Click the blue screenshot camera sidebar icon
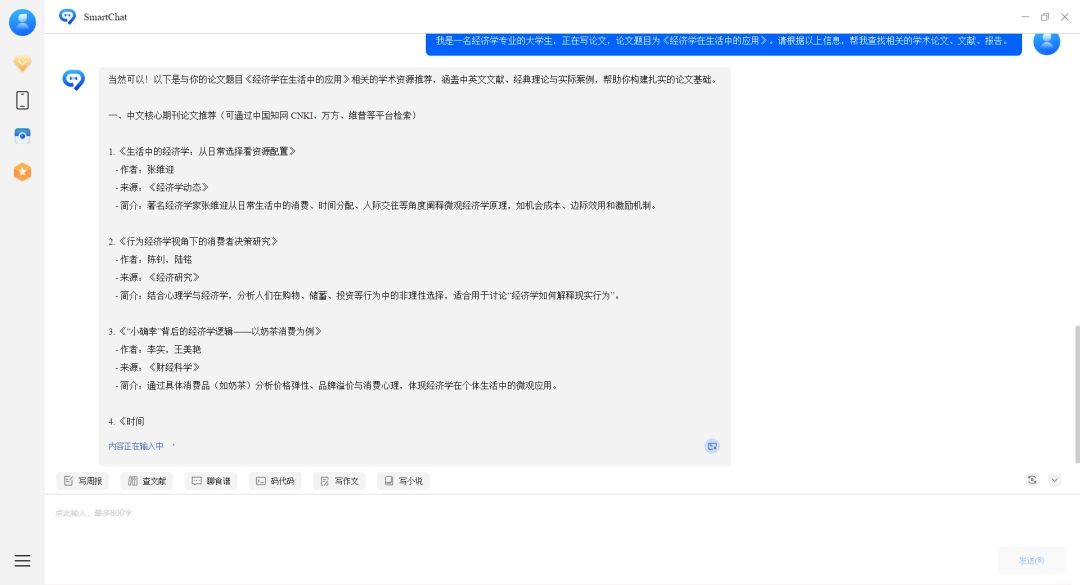Image resolution: width=1080 pixels, height=585 pixels. [x=22, y=136]
